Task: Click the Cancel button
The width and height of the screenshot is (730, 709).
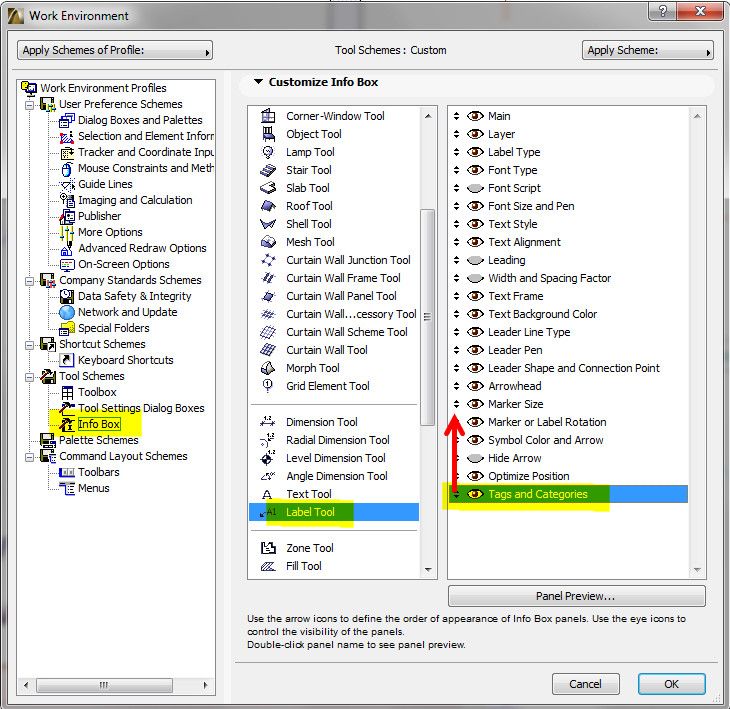Action: click(x=585, y=684)
